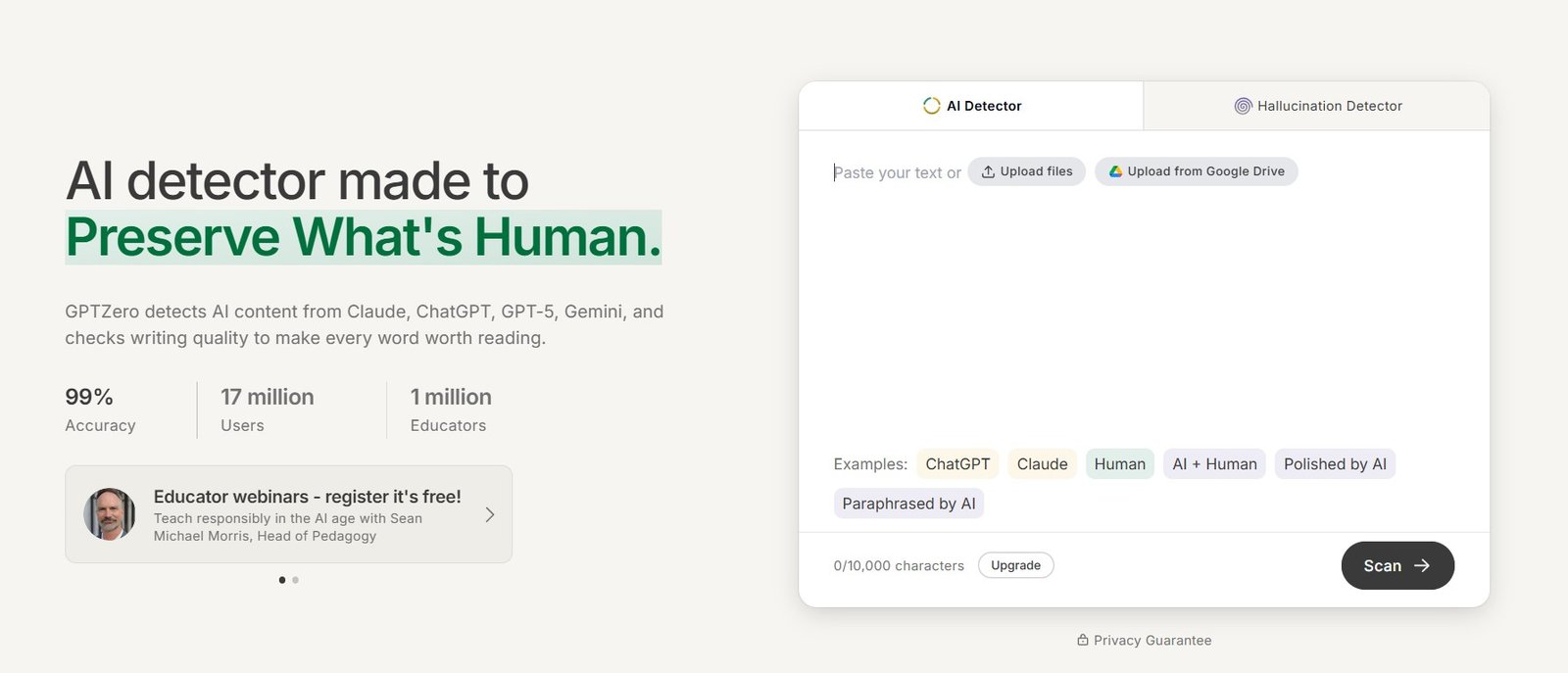Select the AI + Human example

(1214, 464)
